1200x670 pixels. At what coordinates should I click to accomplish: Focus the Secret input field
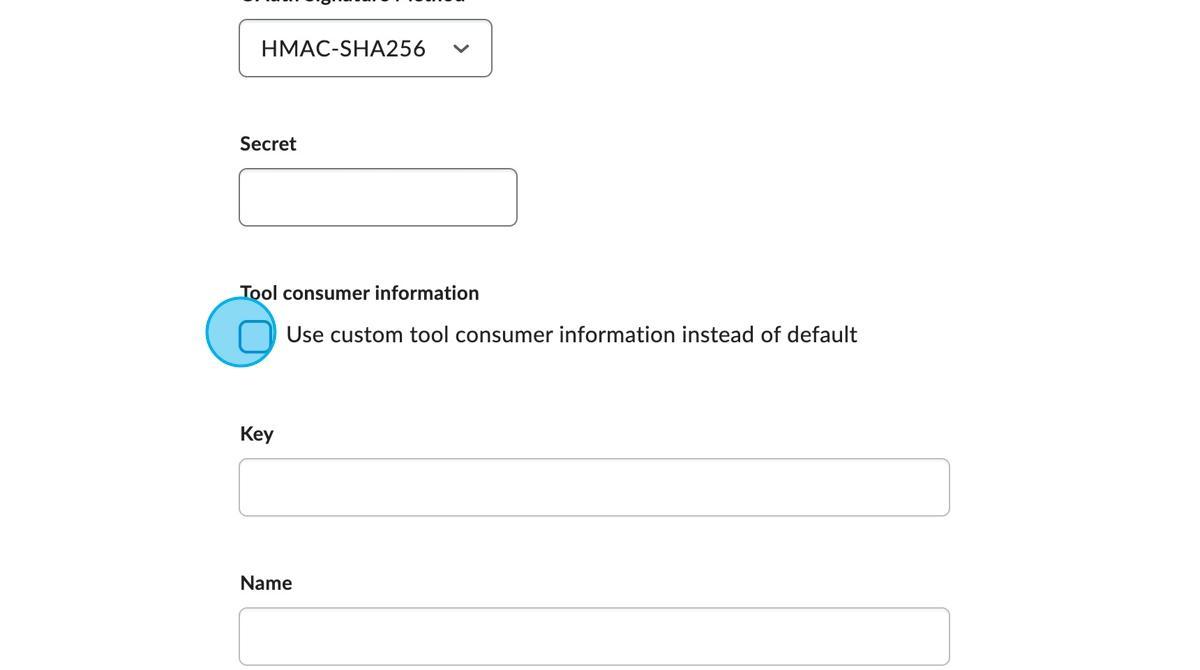pos(378,197)
